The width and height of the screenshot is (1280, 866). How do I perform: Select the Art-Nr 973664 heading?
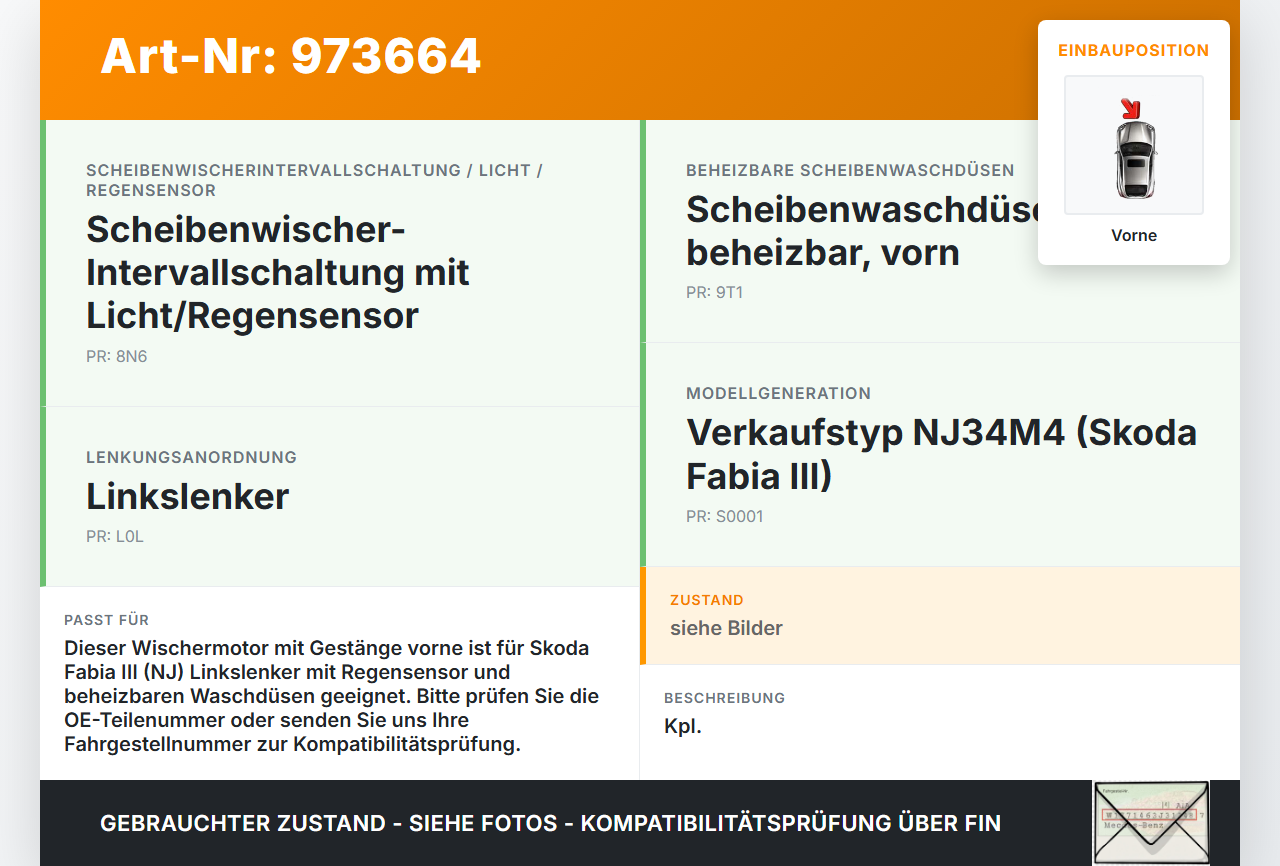[x=290, y=57]
